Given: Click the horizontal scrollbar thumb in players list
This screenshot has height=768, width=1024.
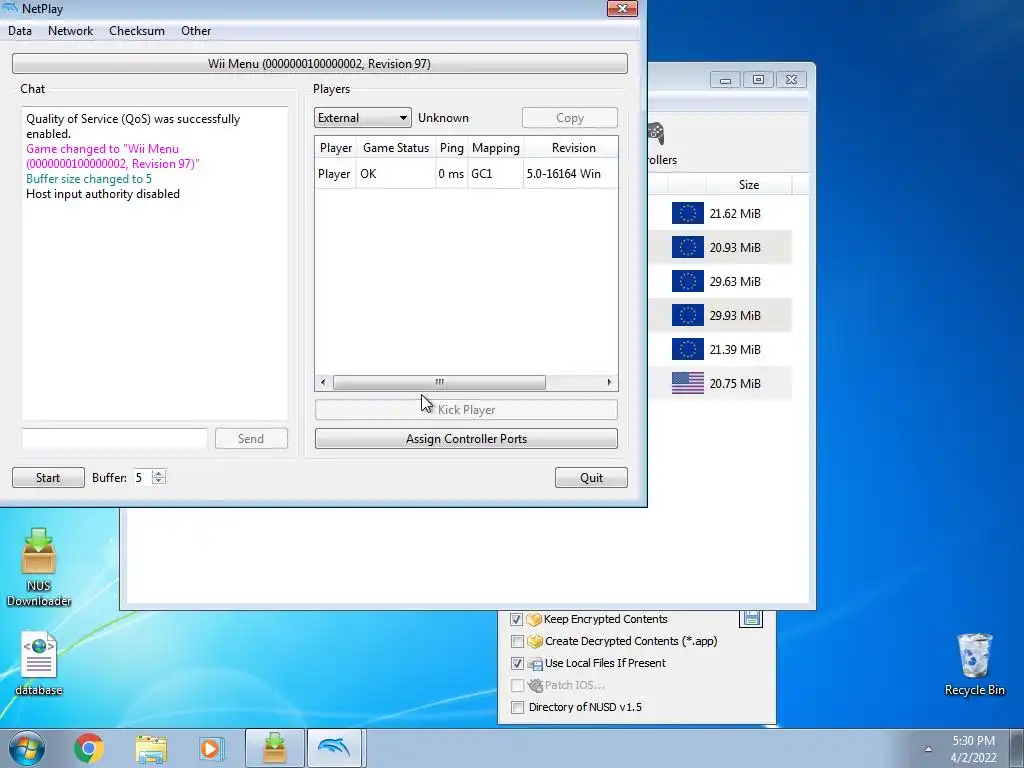Looking at the screenshot, I should pyautogui.click(x=439, y=382).
